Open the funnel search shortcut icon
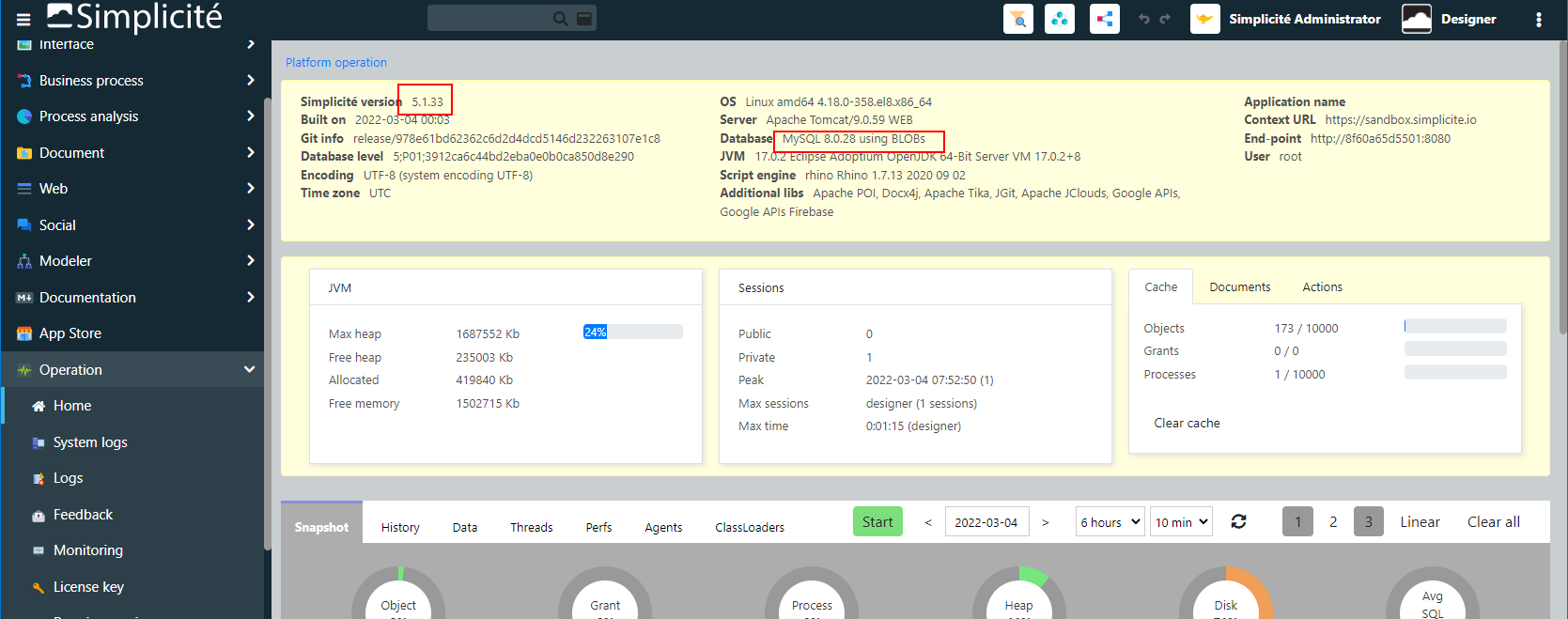The image size is (1568, 619). [x=1018, y=19]
